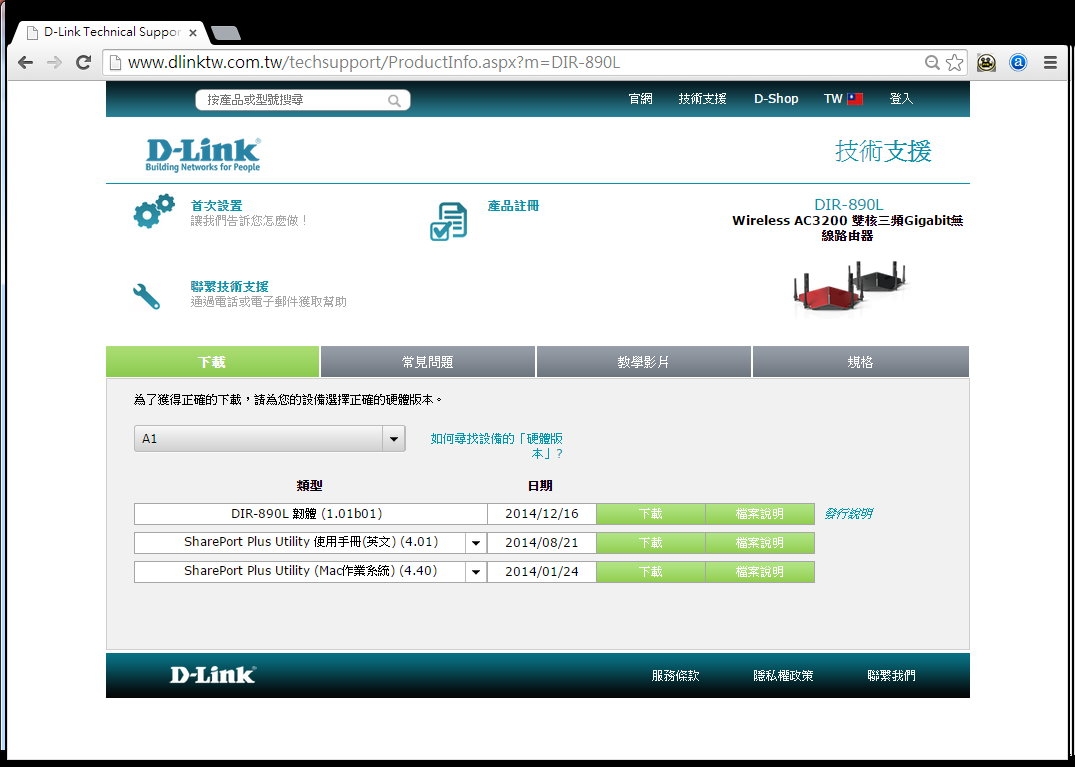Open 檔案說明 for DIR-890L firmware
Screen dimensions: 1075x767
coord(760,514)
